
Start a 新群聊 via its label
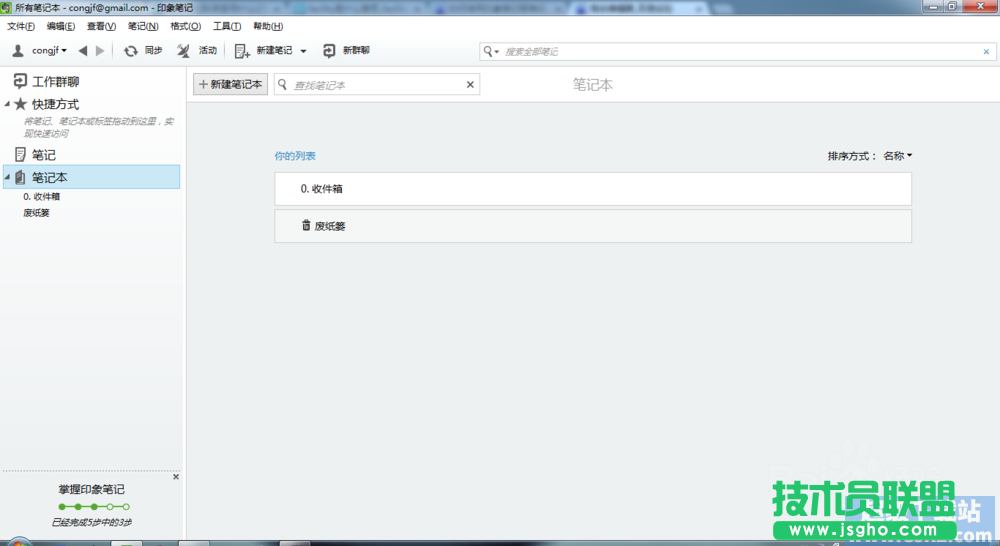pos(356,50)
